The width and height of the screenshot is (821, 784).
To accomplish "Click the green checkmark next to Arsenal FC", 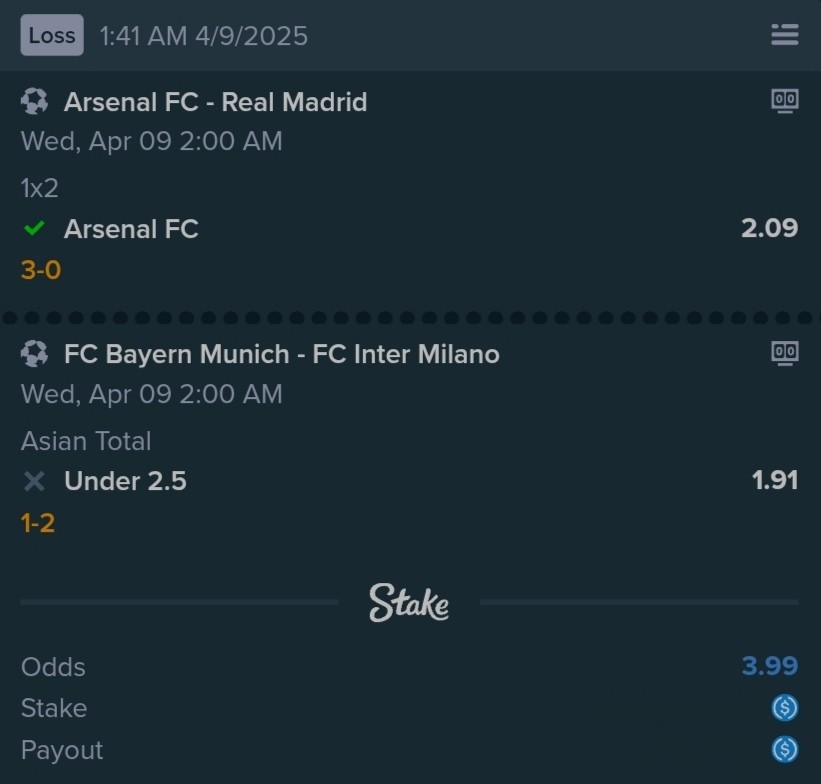I will [x=35, y=228].
